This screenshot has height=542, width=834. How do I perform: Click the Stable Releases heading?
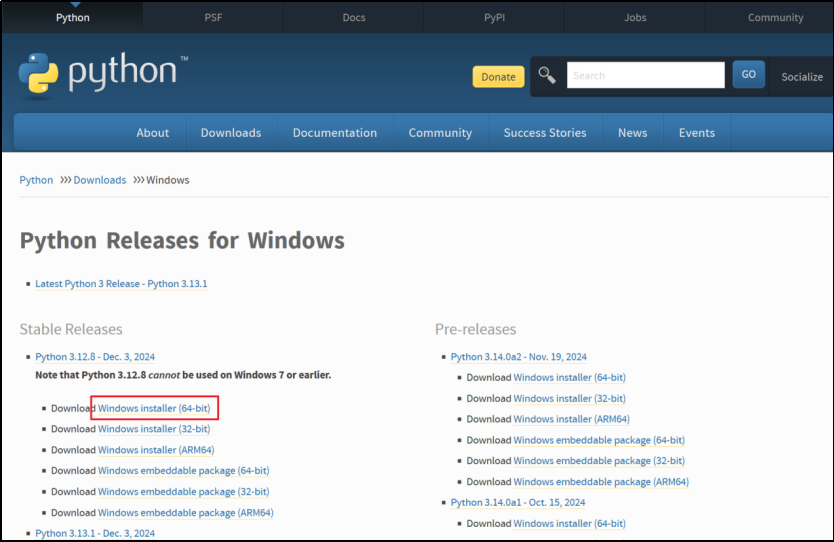pyautogui.click(x=71, y=329)
